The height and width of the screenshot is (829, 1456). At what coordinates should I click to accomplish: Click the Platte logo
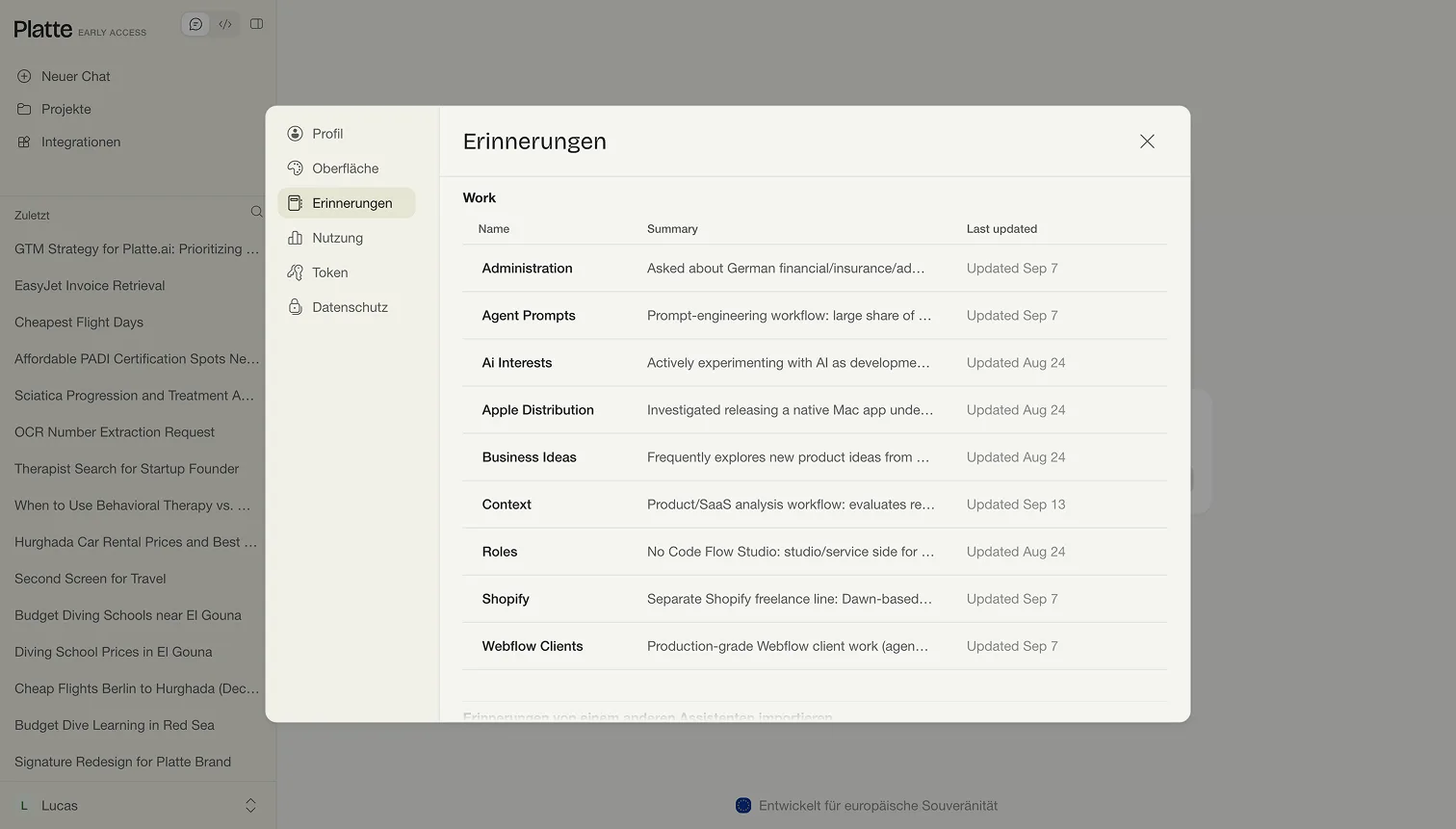tap(43, 29)
